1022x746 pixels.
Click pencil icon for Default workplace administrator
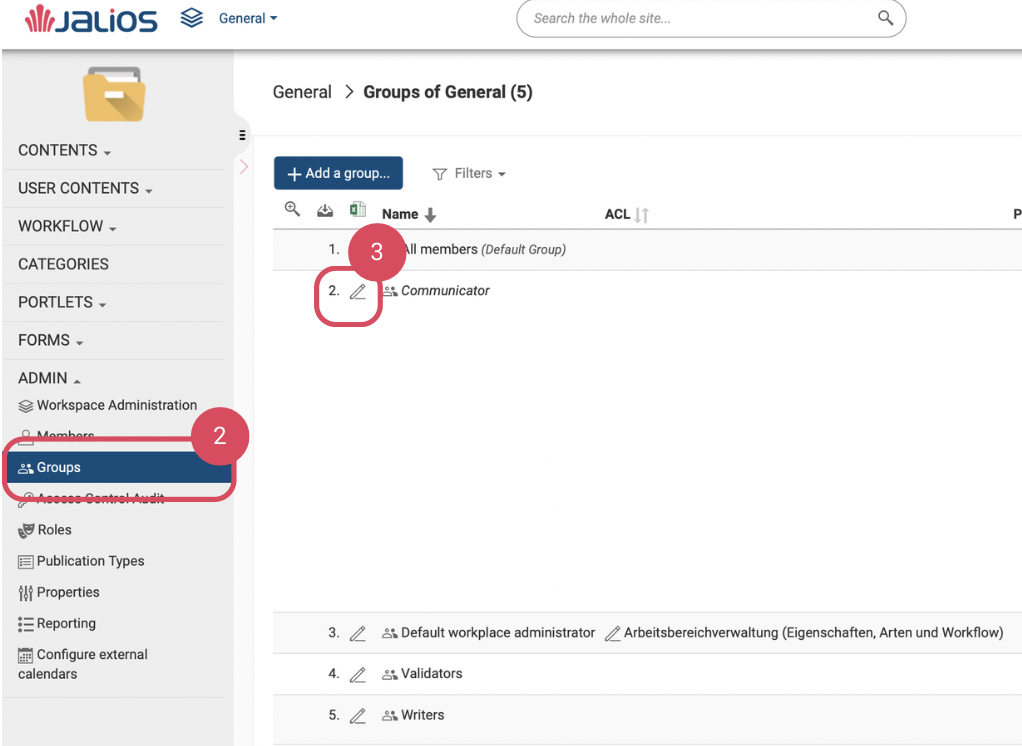coord(358,633)
